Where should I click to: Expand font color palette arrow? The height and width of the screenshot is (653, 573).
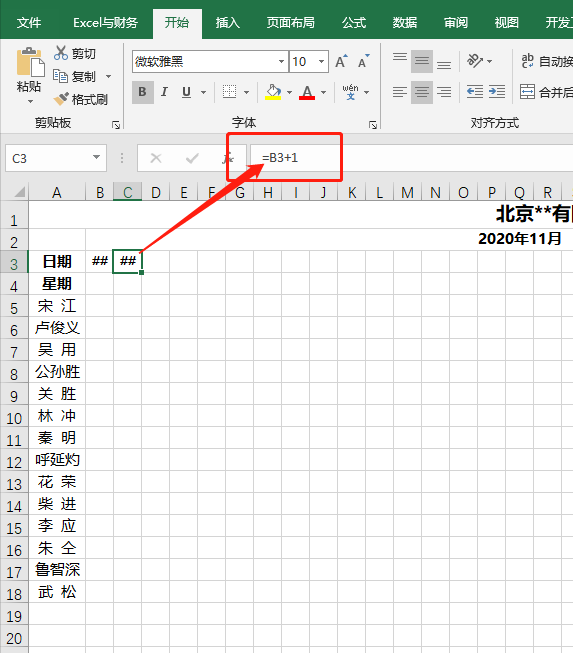[324, 92]
